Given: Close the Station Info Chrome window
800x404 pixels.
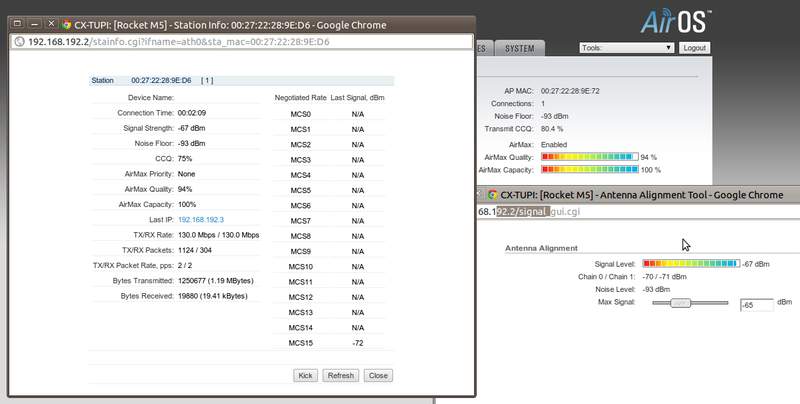Looking at the screenshot, I should pyautogui.click(x=51, y=24).
